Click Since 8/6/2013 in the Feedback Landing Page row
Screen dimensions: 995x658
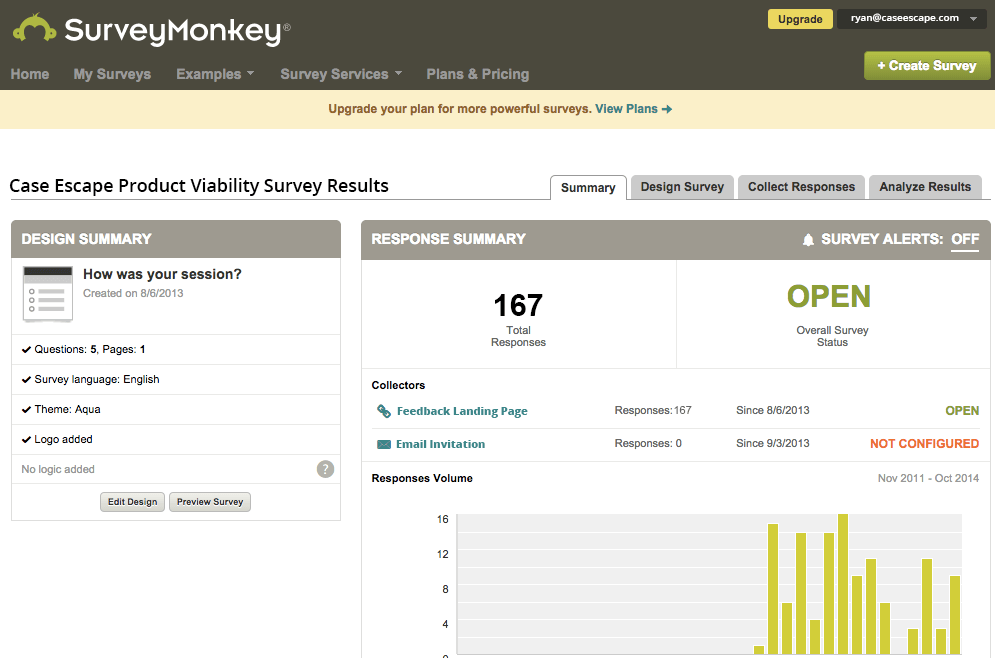[x=772, y=411]
